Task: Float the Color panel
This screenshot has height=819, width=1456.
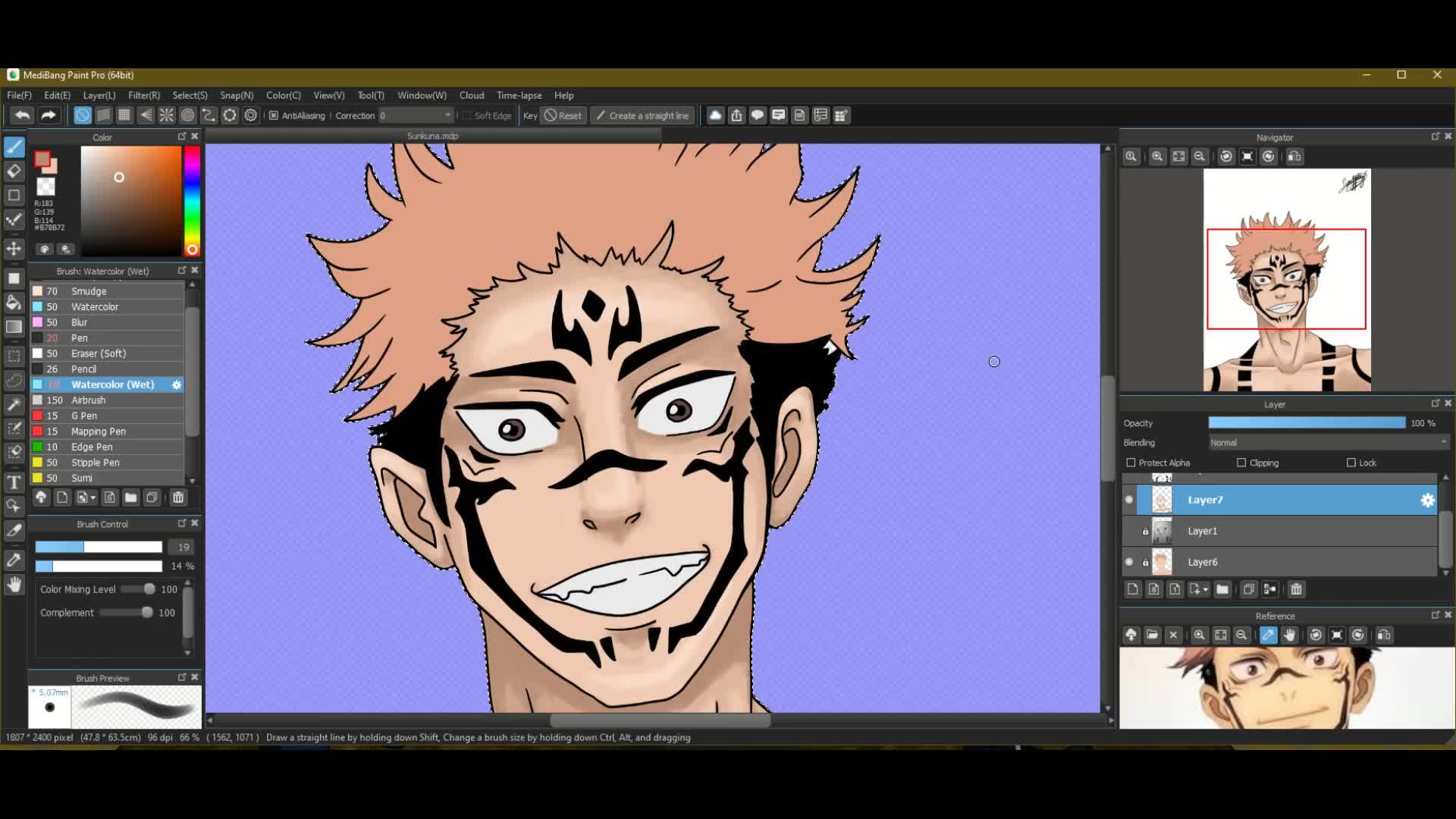Action: click(x=182, y=136)
